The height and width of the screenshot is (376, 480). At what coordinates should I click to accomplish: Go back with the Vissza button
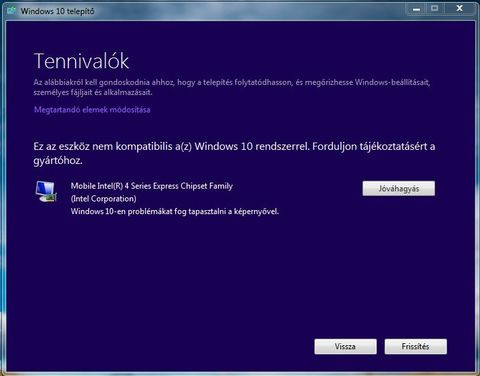click(x=345, y=347)
